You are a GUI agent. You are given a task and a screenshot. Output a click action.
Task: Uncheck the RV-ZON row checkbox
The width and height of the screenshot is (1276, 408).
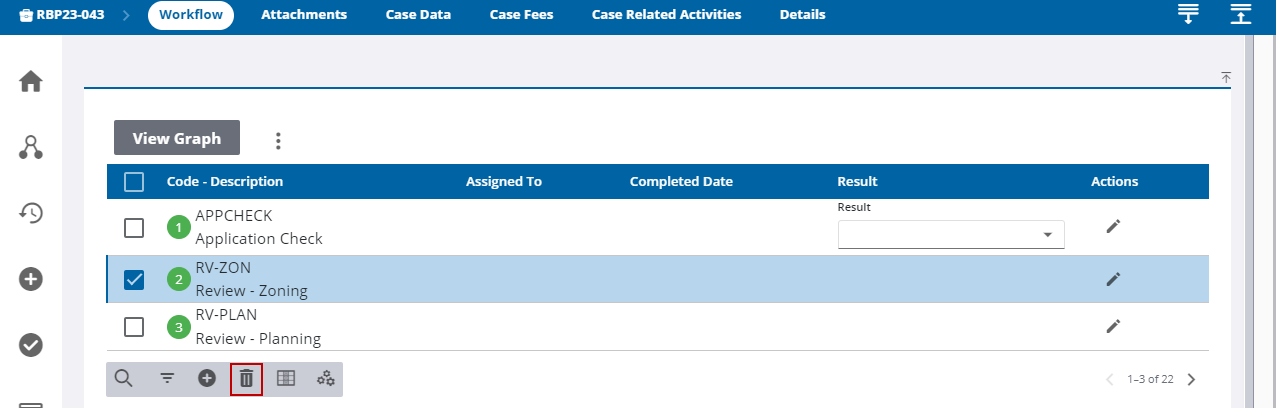pyautogui.click(x=134, y=280)
